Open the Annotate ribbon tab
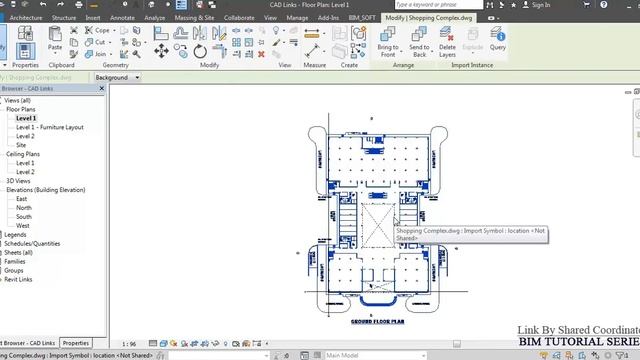Viewport: 640px width, 360px height. pos(122,18)
